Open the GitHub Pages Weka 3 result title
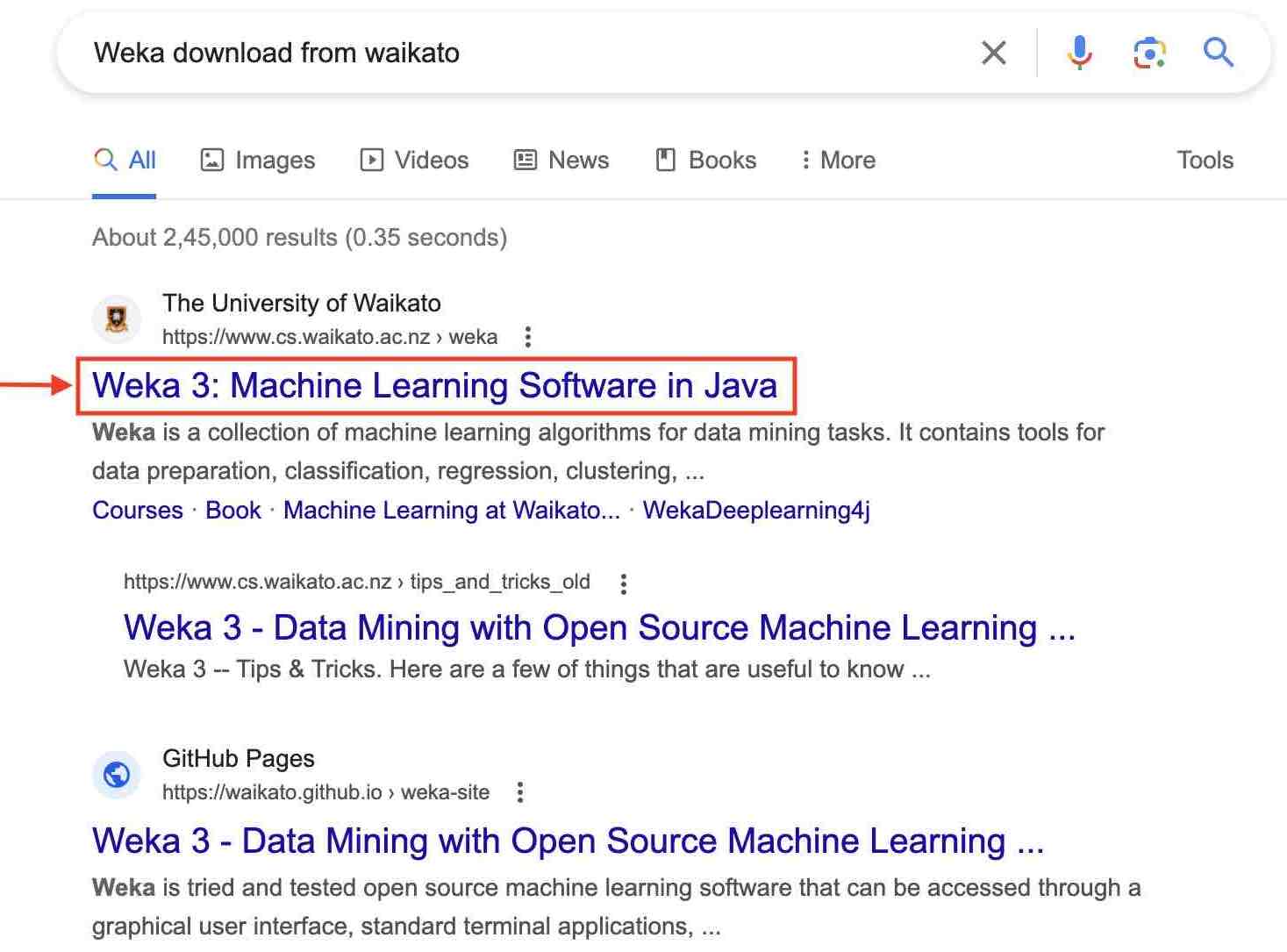Viewport: 1287px width, 952px height. [568, 841]
